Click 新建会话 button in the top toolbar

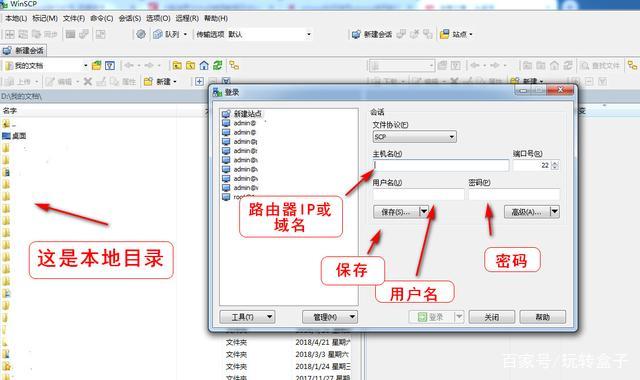point(372,34)
